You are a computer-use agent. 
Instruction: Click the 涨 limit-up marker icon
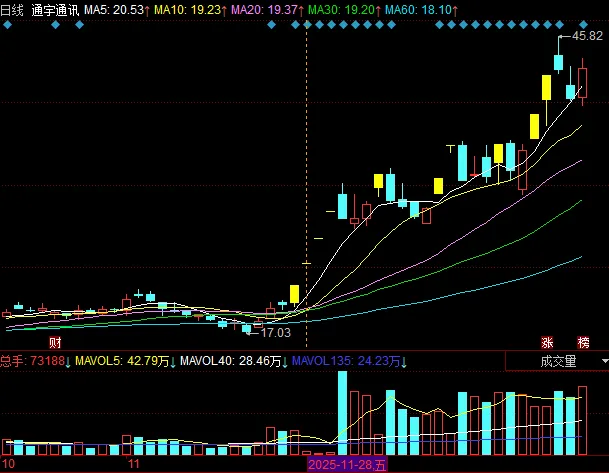(x=547, y=343)
